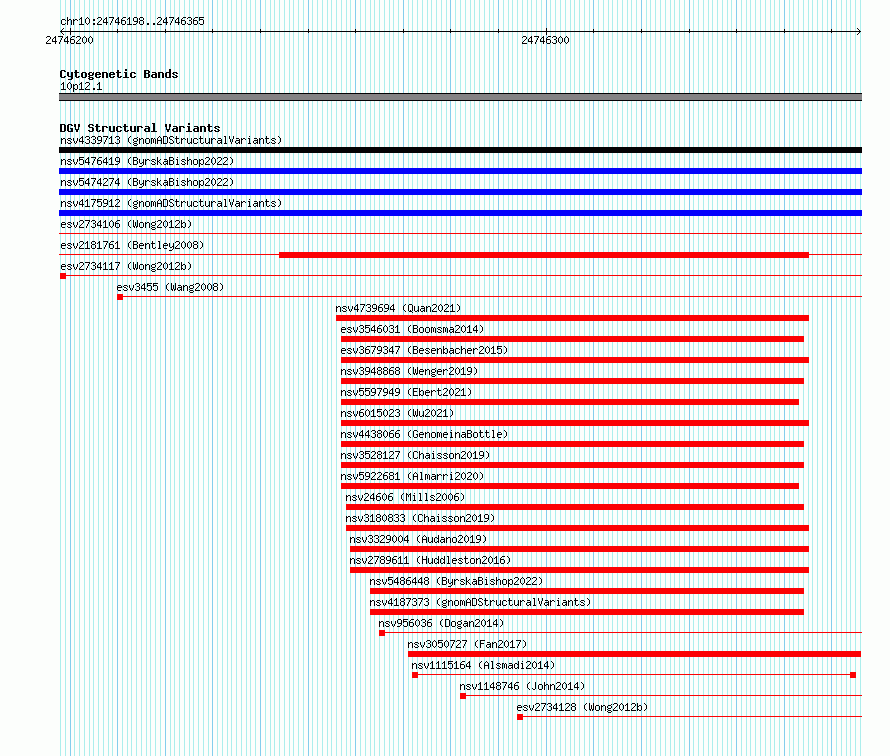The height and width of the screenshot is (756, 890).
Task: Click the right end marker of nsv1115164
Action: click(x=853, y=675)
